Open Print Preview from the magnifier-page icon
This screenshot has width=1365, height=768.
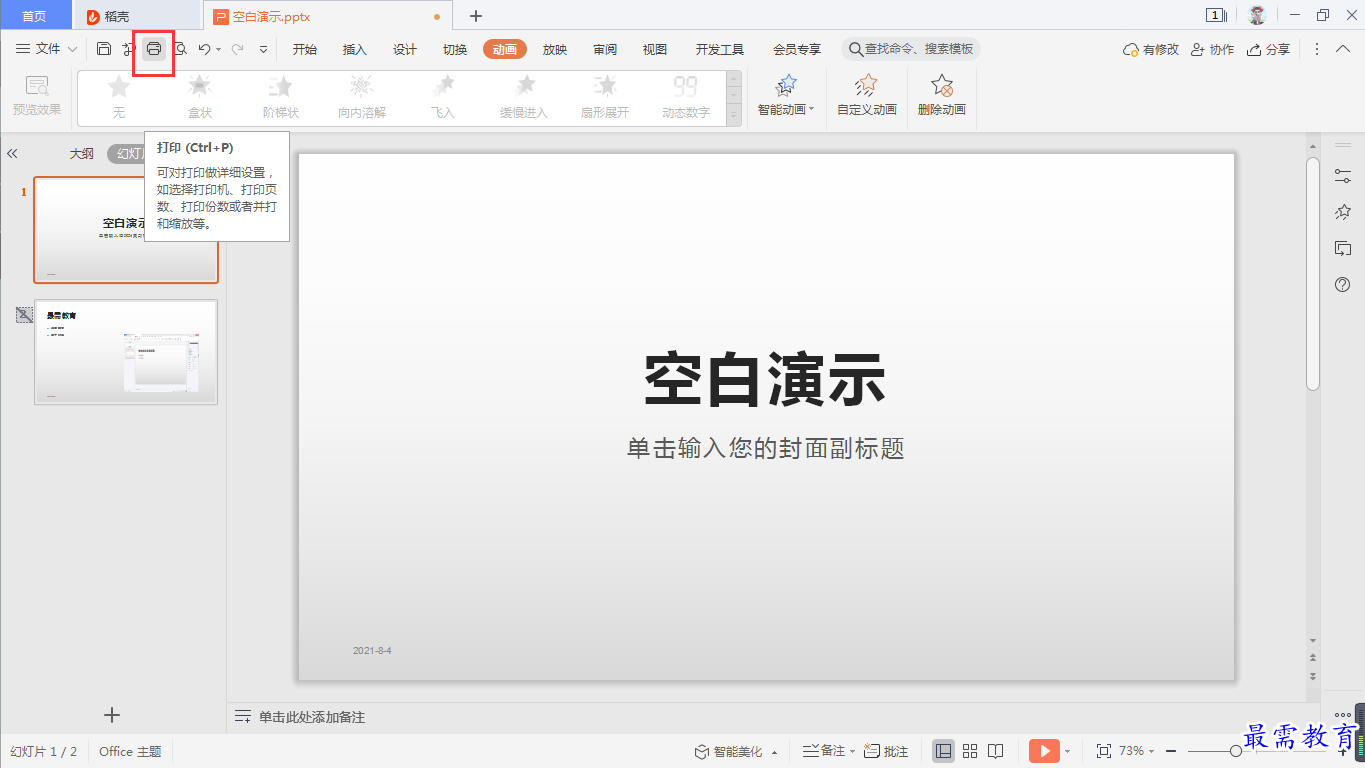coord(181,49)
